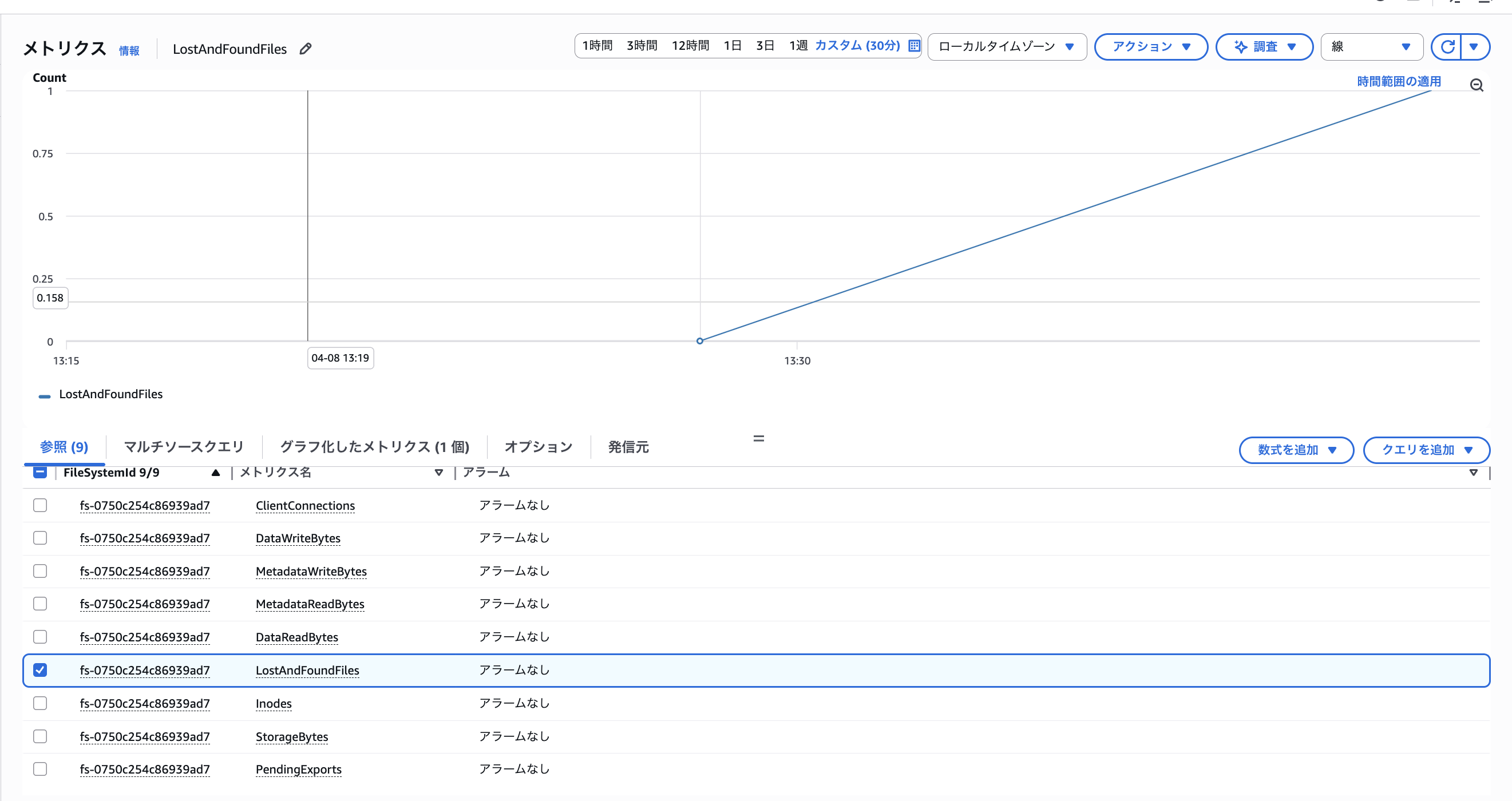Screen dimensions: 1512x801
Task: Check the ClientConnections metric checkbox
Action: (39, 505)
